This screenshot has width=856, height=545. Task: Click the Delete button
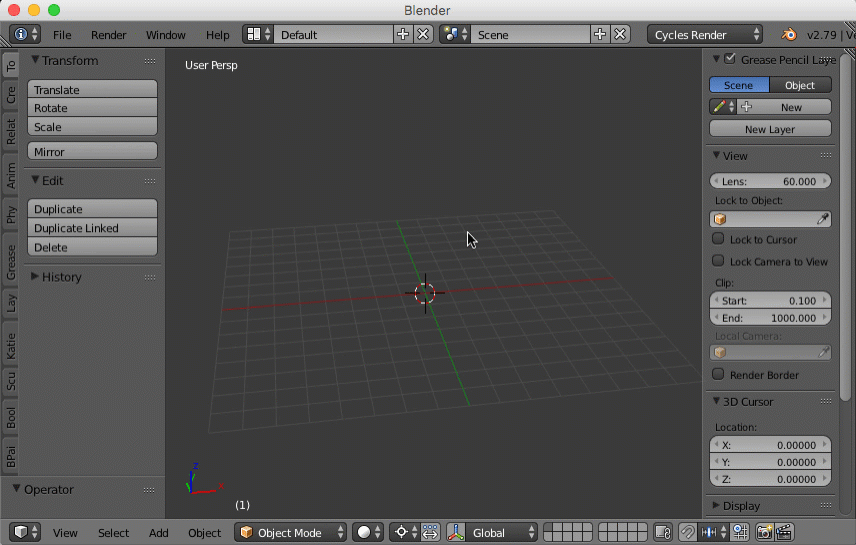click(92, 247)
